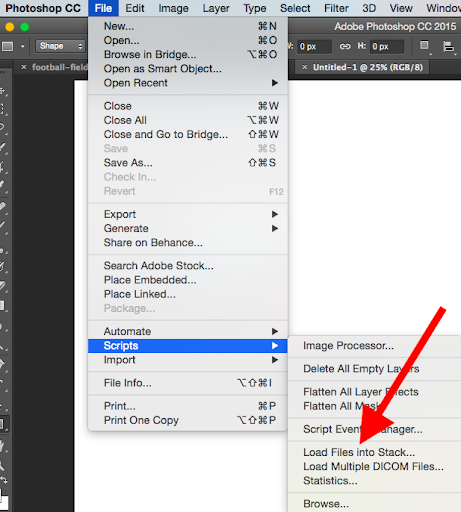Close the football-field document tab
461x512 pixels.
click(24, 67)
